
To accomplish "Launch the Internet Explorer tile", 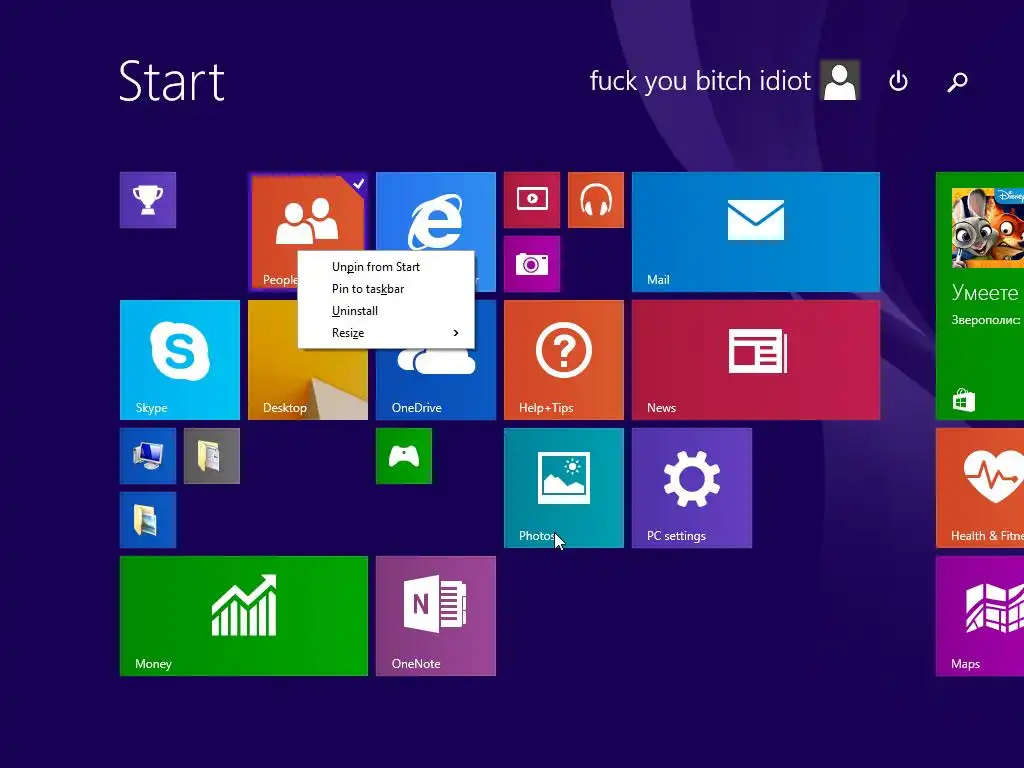I will click(x=436, y=211).
